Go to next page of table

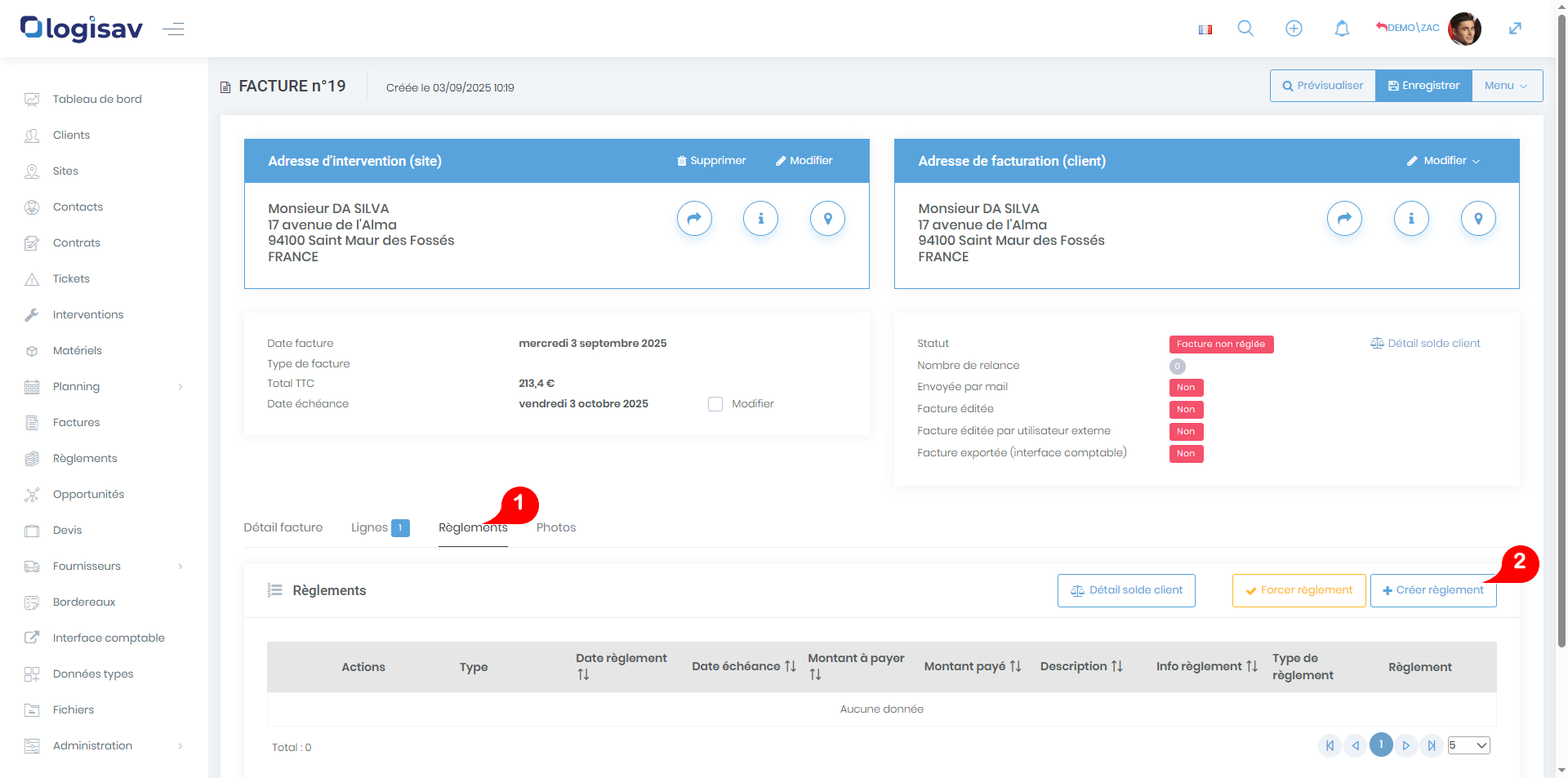tap(1406, 745)
